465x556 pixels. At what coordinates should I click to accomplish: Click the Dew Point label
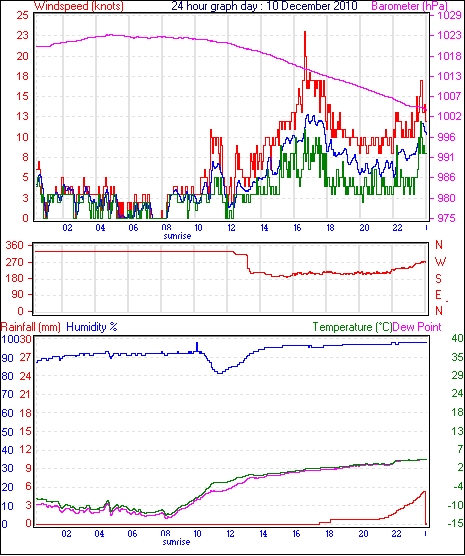point(417,327)
